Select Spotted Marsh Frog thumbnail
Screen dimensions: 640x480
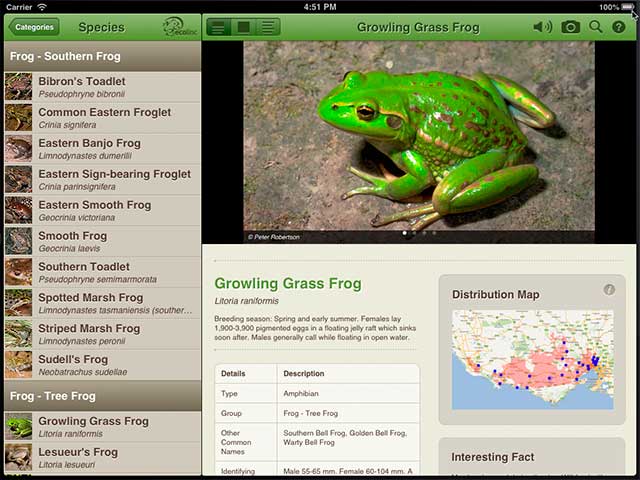(x=18, y=303)
